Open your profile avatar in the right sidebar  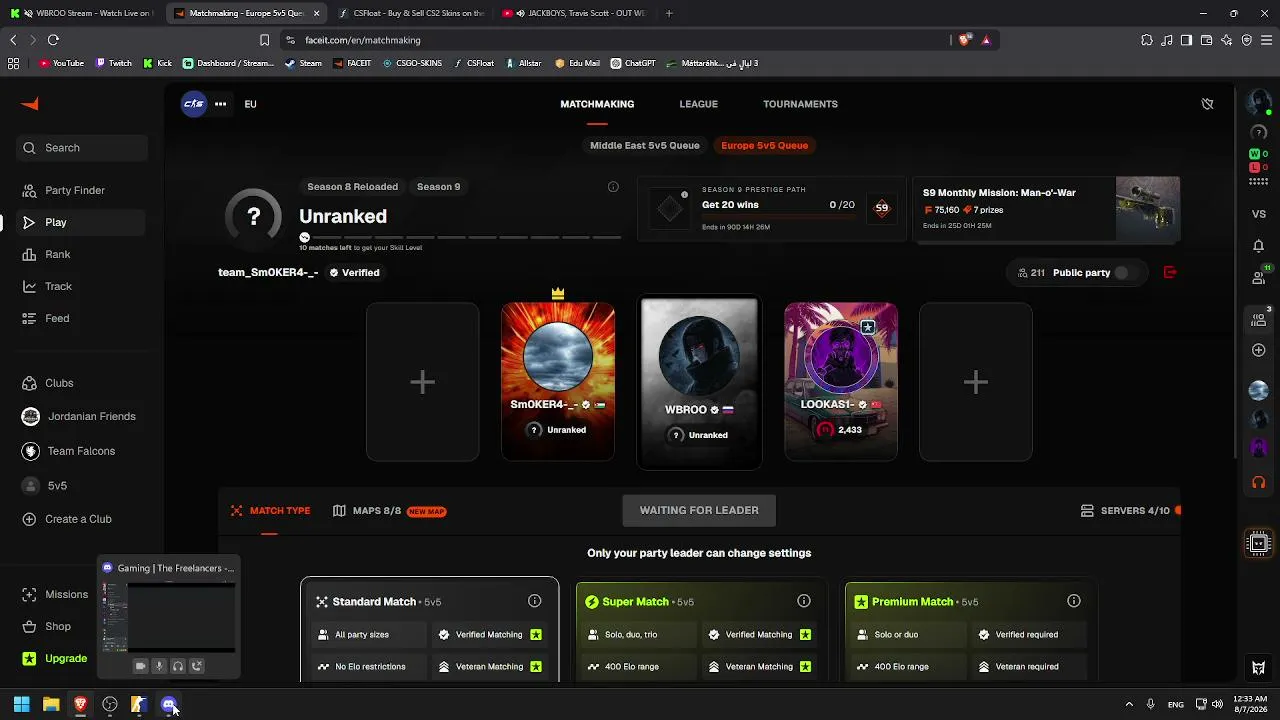1259,103
